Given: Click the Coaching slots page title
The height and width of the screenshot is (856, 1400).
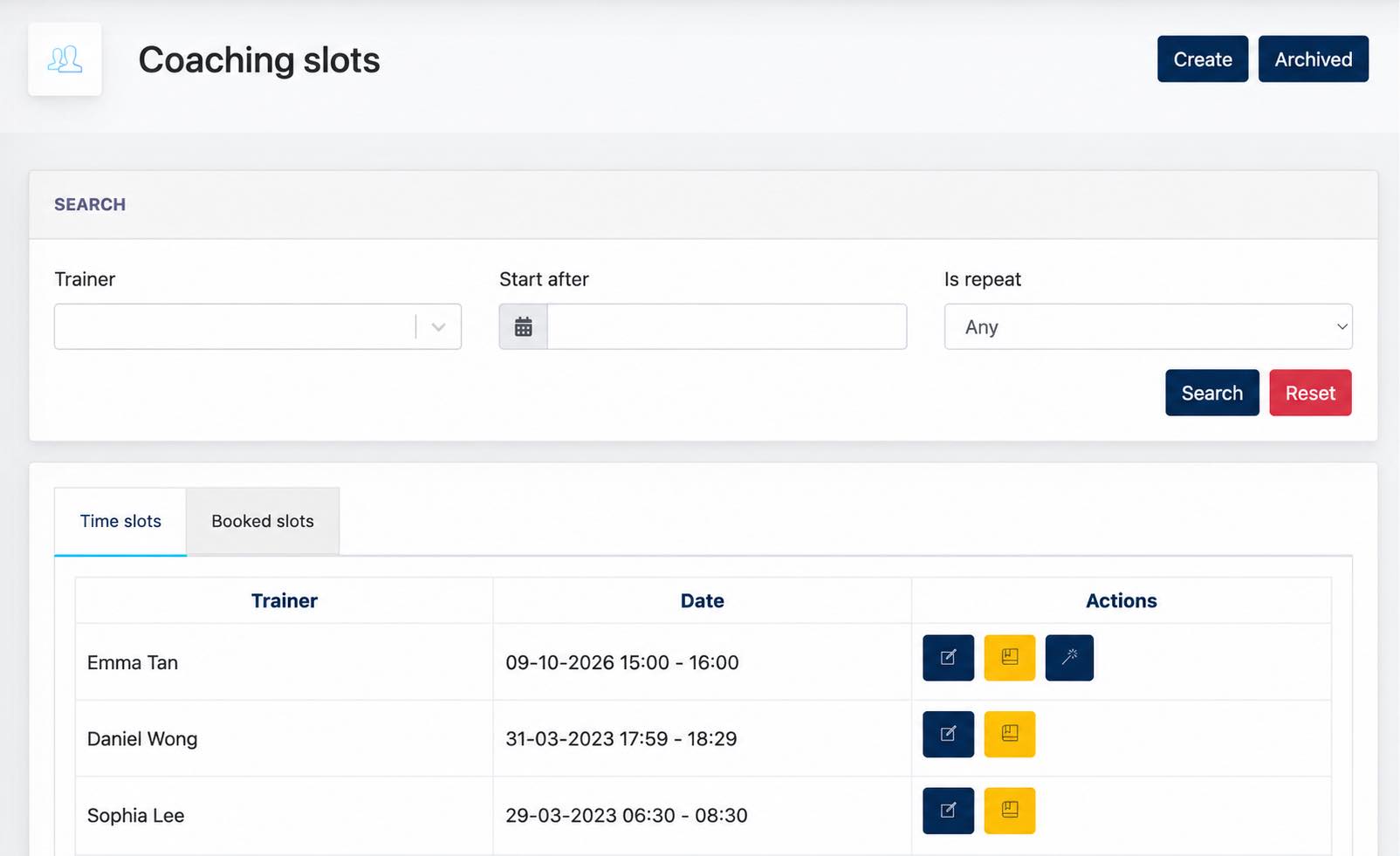Looking at the screenshot, I should tap(259, 60).
